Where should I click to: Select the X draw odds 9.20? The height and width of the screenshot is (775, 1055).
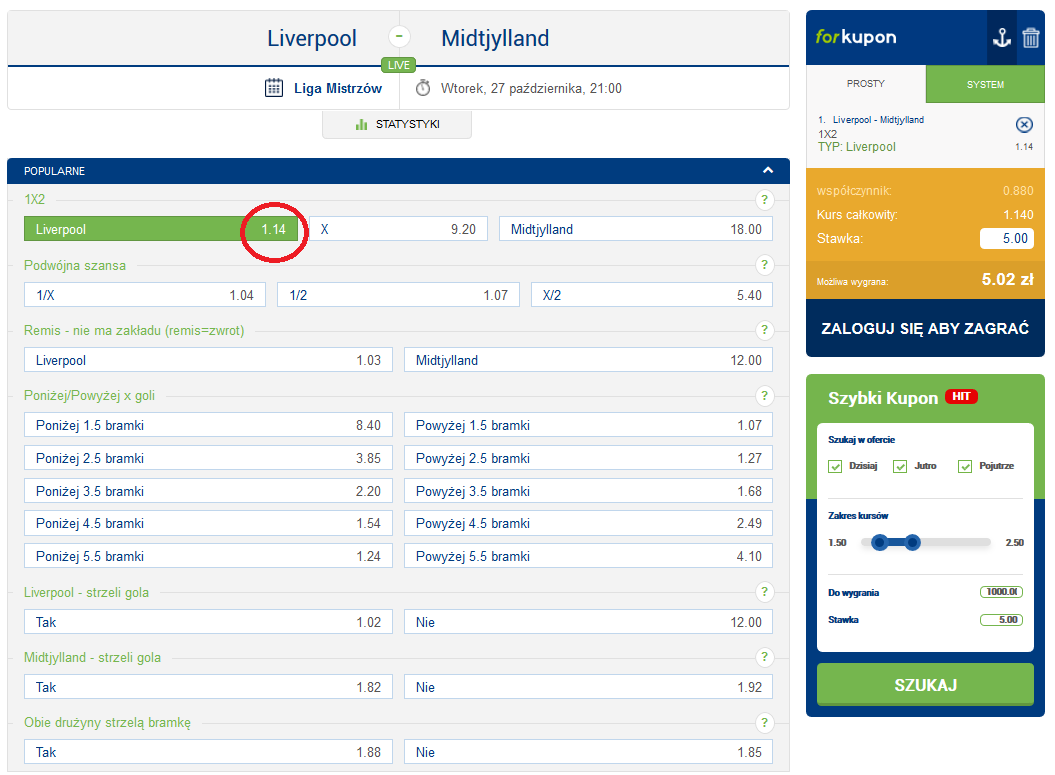(398, 229)
